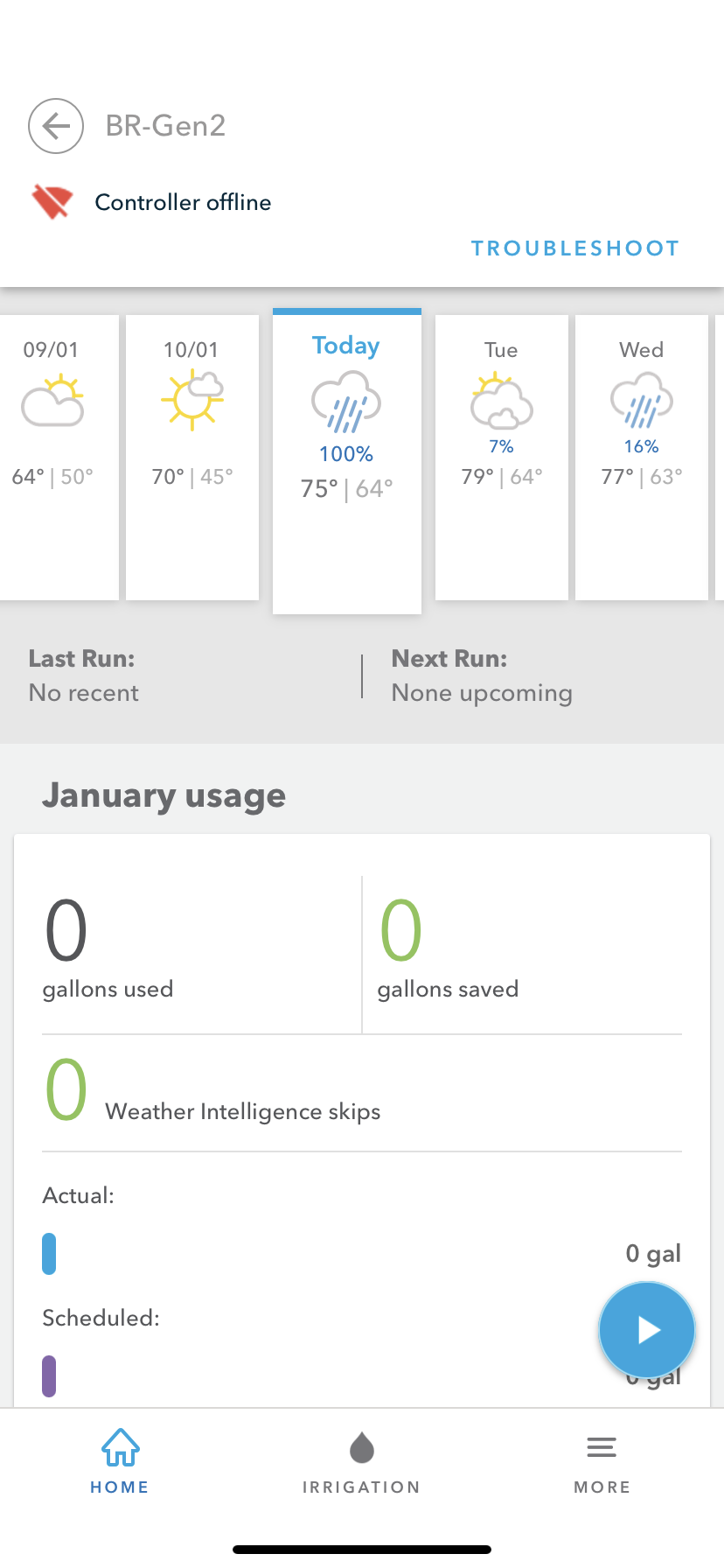Tap the TROUBLESHOOT link
This screenshot has height=1568, width=724.
574,248
